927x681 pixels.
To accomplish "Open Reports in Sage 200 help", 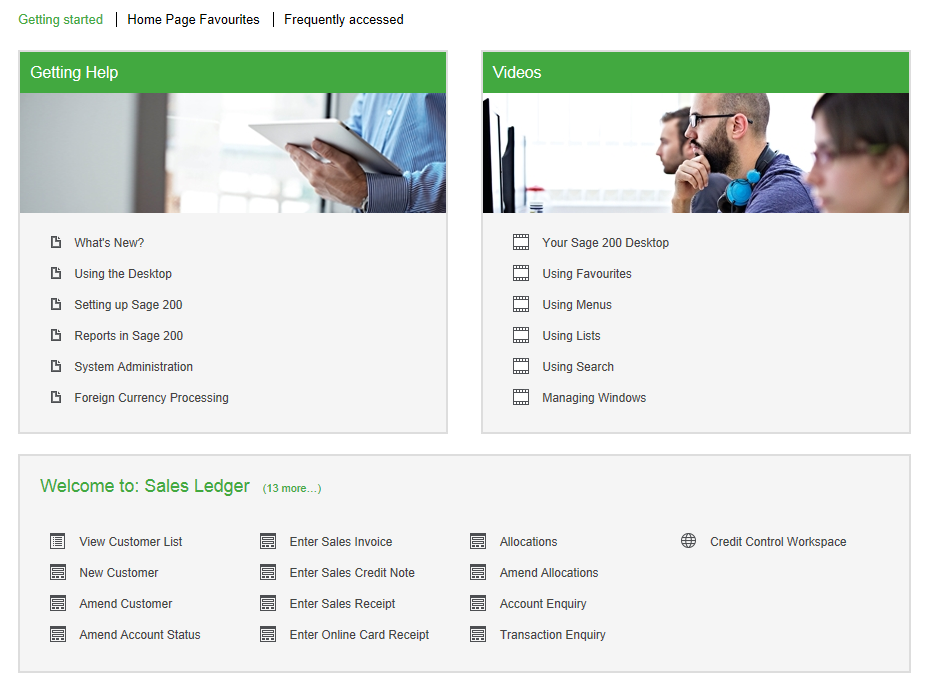I will (x=129, y=335).
